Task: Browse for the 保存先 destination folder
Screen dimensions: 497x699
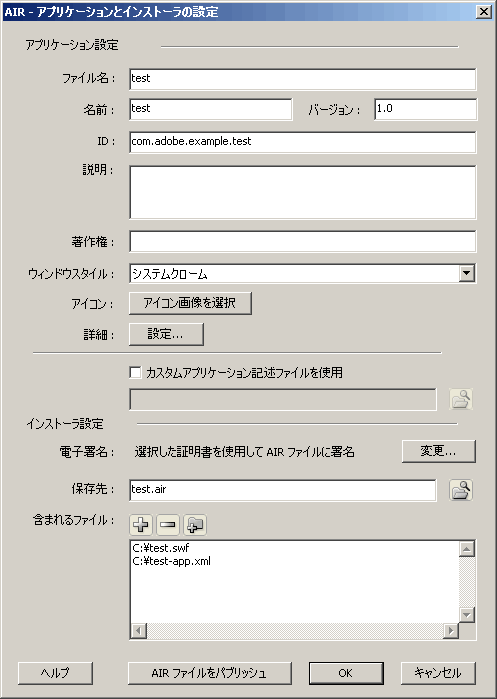Action: (460, 490)
